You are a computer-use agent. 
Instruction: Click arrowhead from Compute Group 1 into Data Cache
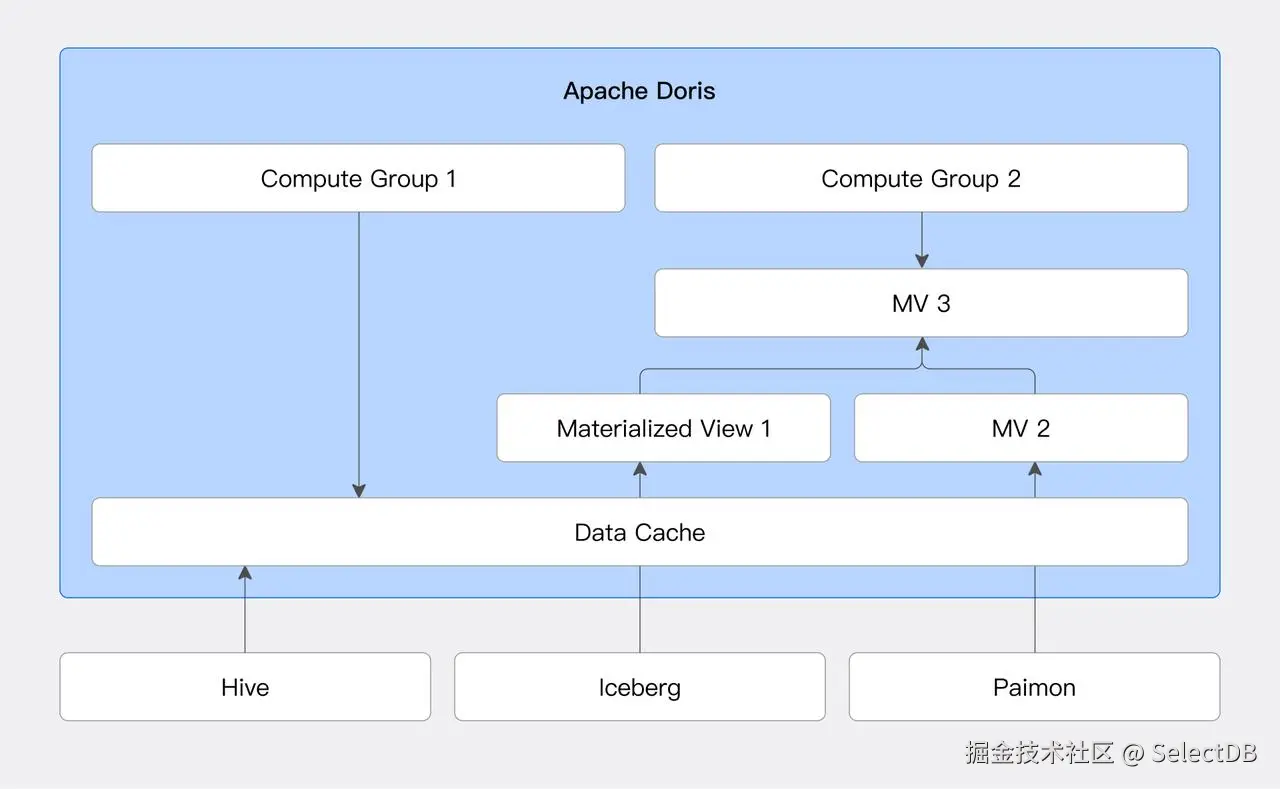(359, 490)
